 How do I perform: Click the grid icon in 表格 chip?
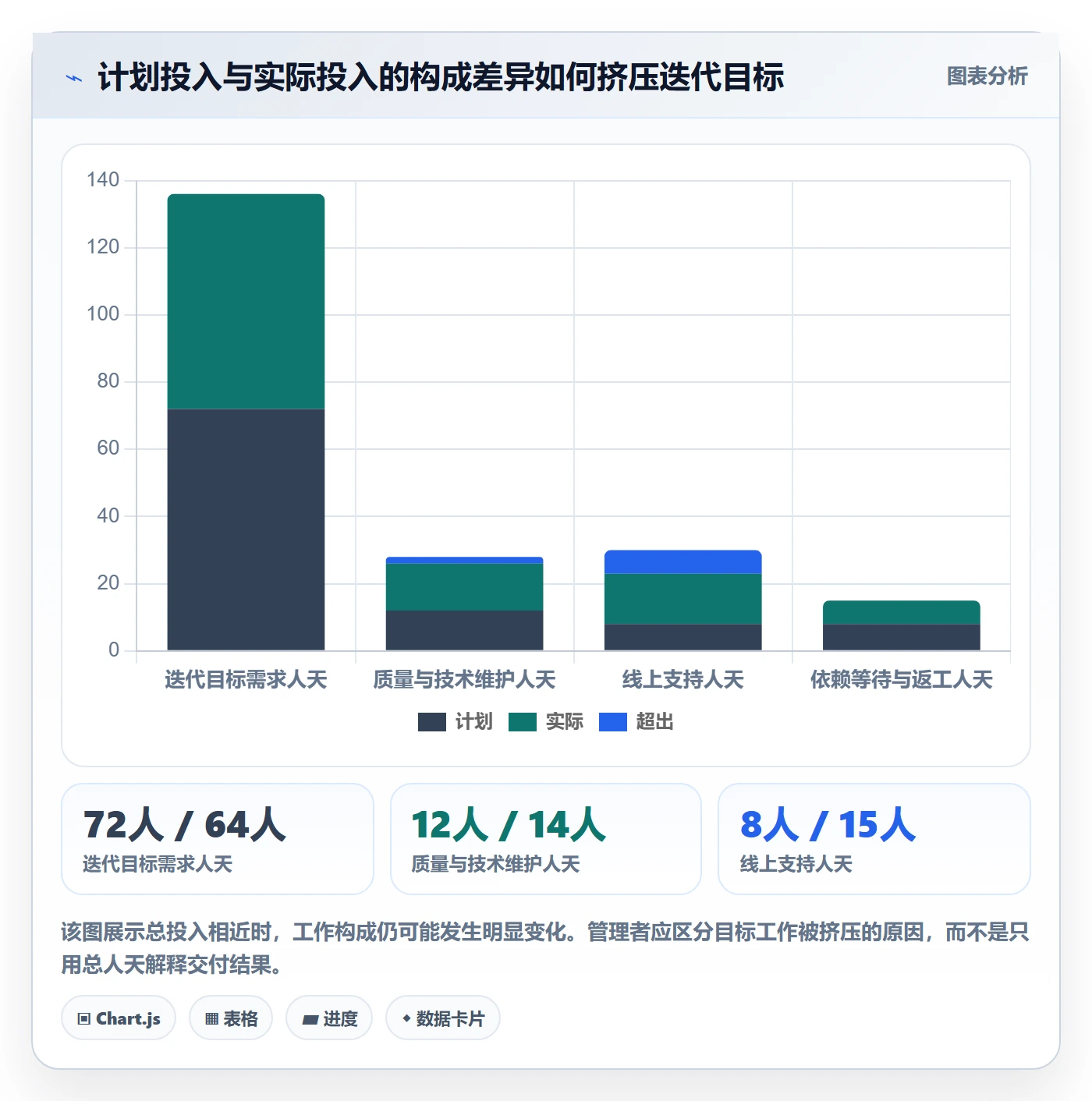point(211,1019)
